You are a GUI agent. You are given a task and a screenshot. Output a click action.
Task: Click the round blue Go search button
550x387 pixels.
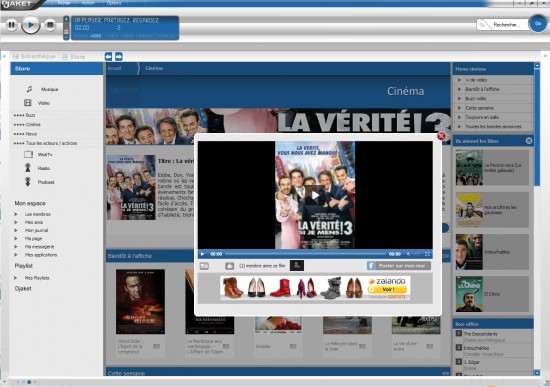pyautogui.click(x=538, y=24)
